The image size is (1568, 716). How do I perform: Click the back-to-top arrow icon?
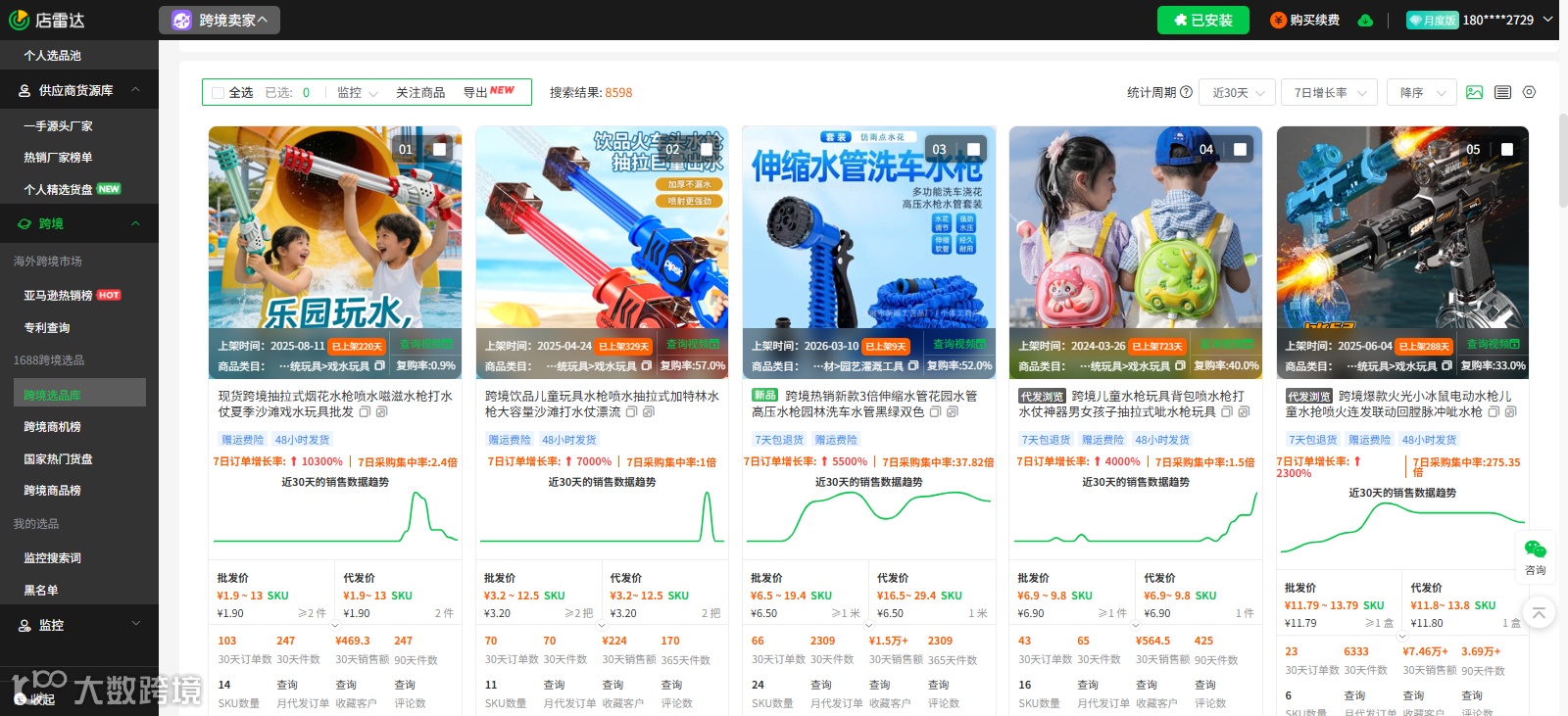1539,613
